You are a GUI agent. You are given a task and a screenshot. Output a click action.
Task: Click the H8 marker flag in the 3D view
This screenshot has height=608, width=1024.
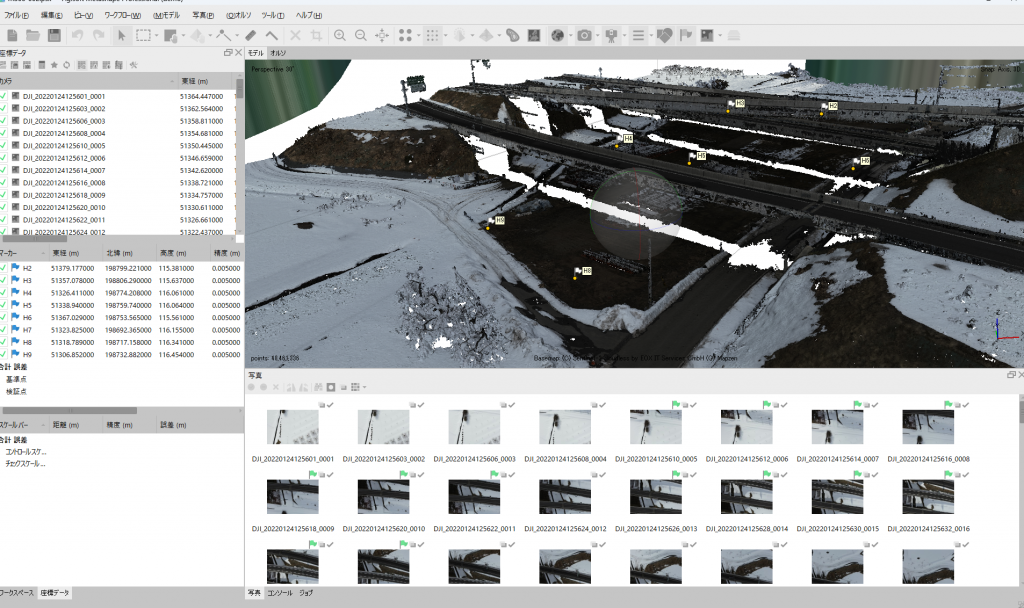[579, 271]
